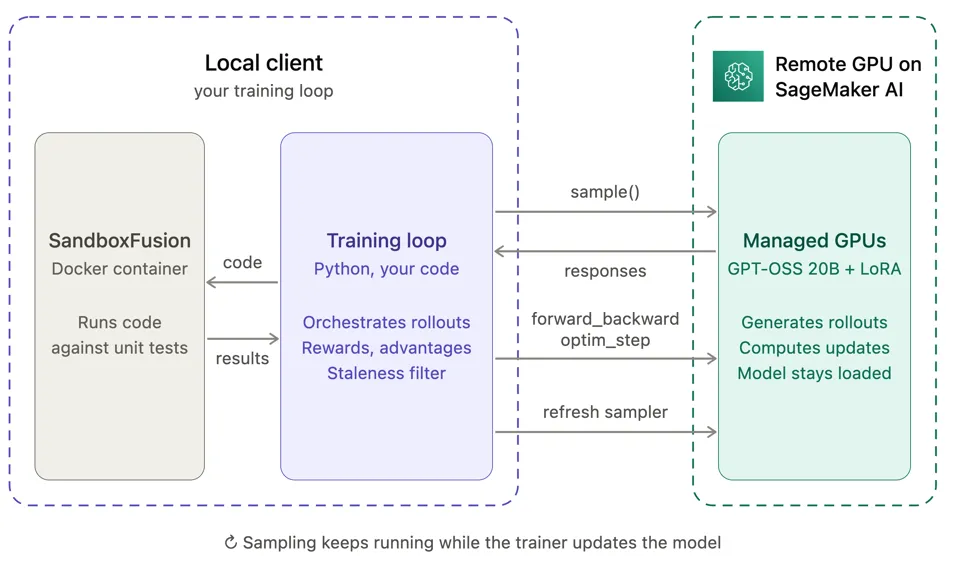Click the sample() arrow pointing to Managed GPUs
The image size is (960, 564).
(606, 212)
